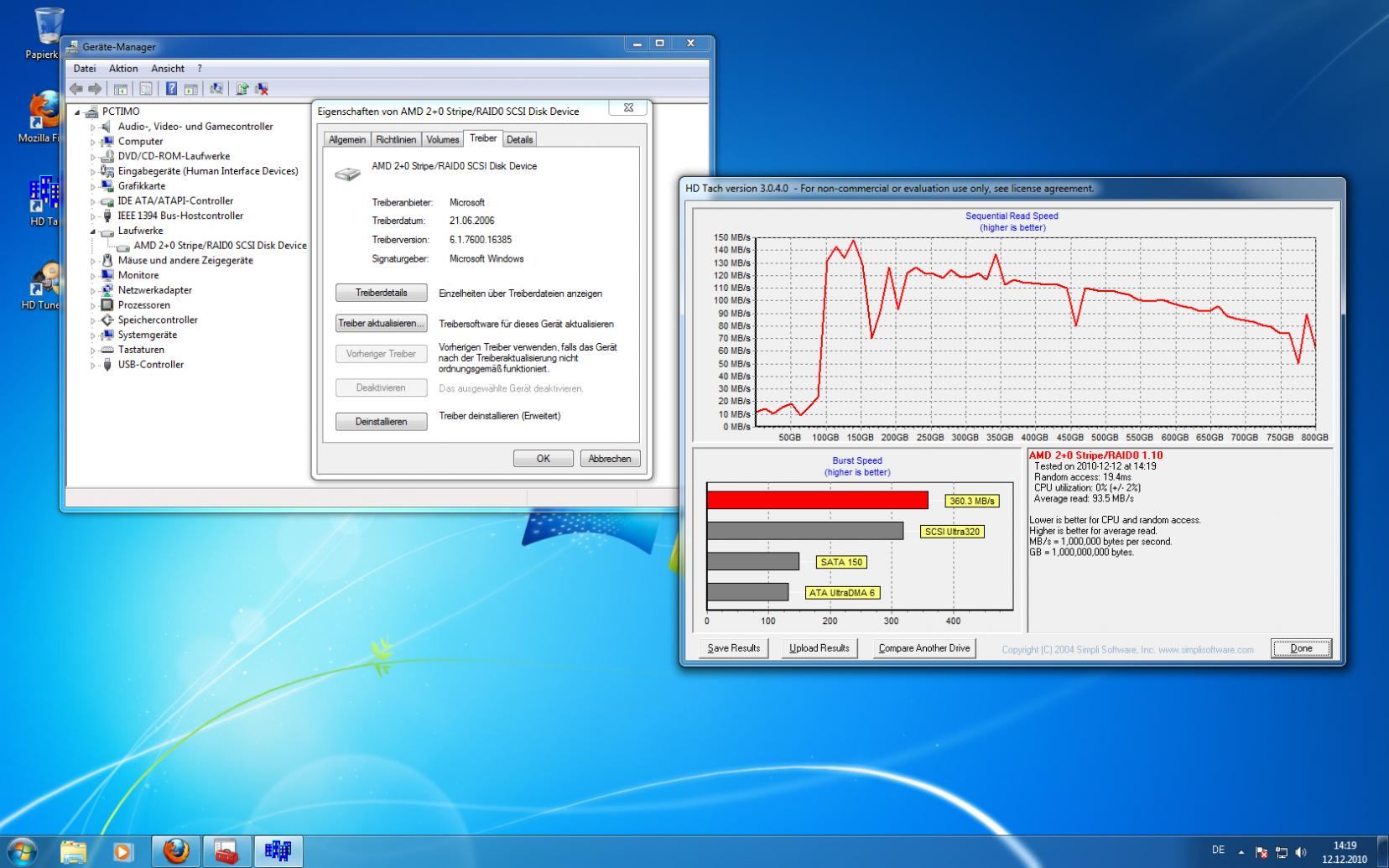
Task: Open the Mozilla Firefox desktop shortcut
Action: click(40, 117)
